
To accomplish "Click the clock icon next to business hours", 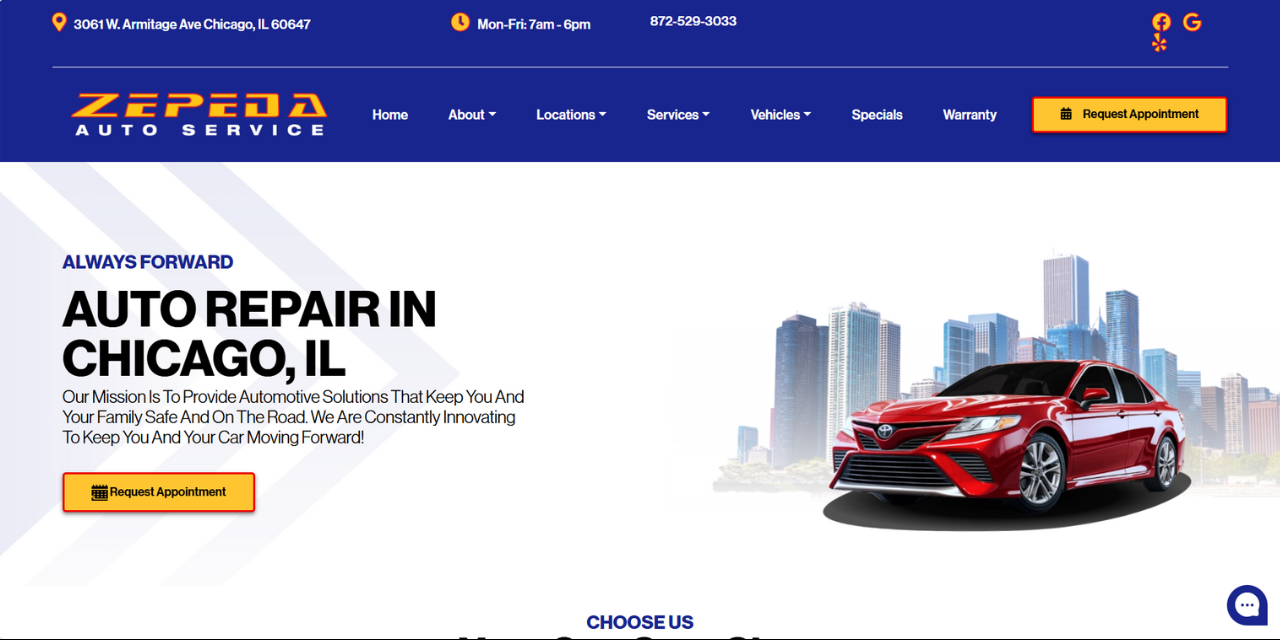I will pyautogui.click(x=460, y=21).
